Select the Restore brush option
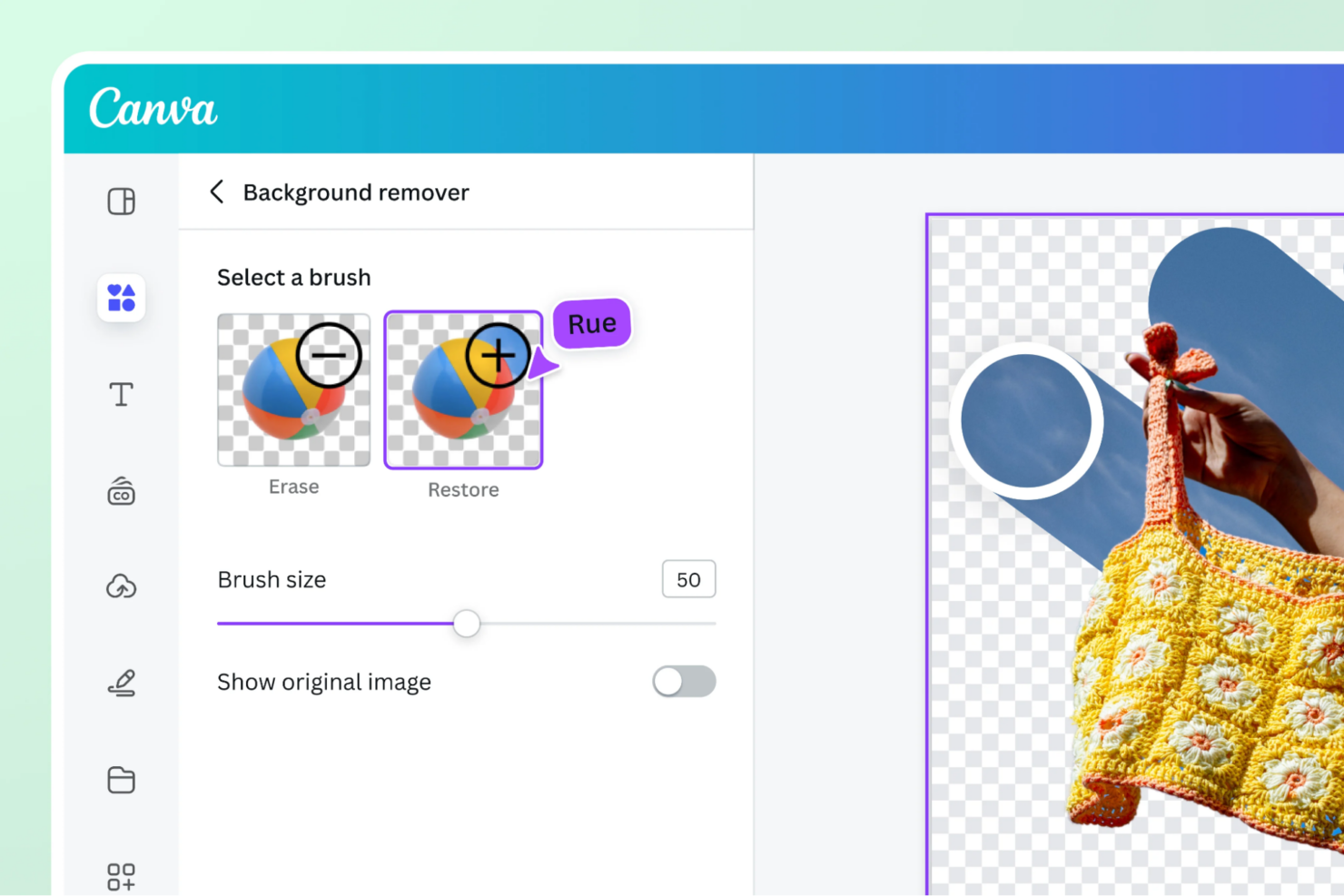1344x896 pixels. point(463,390)
